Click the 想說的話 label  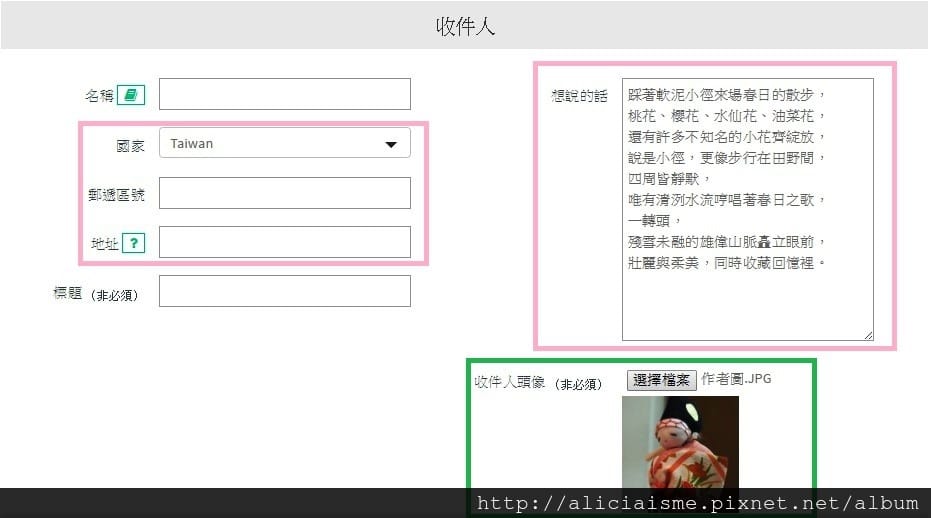tap(580, 96)
